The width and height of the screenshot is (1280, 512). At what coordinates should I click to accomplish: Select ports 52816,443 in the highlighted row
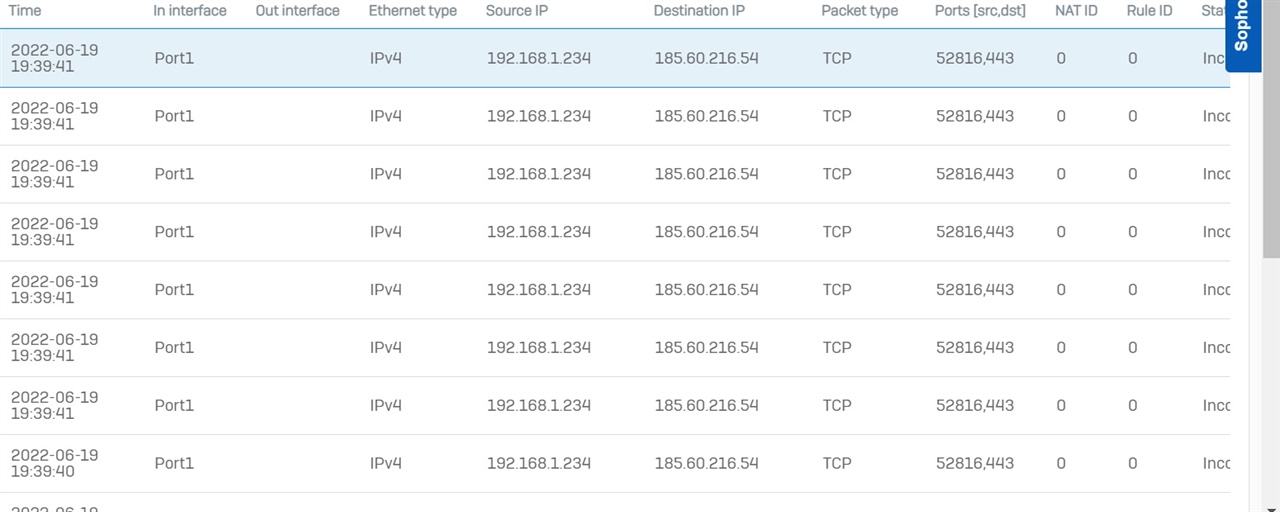pos(974,58)
